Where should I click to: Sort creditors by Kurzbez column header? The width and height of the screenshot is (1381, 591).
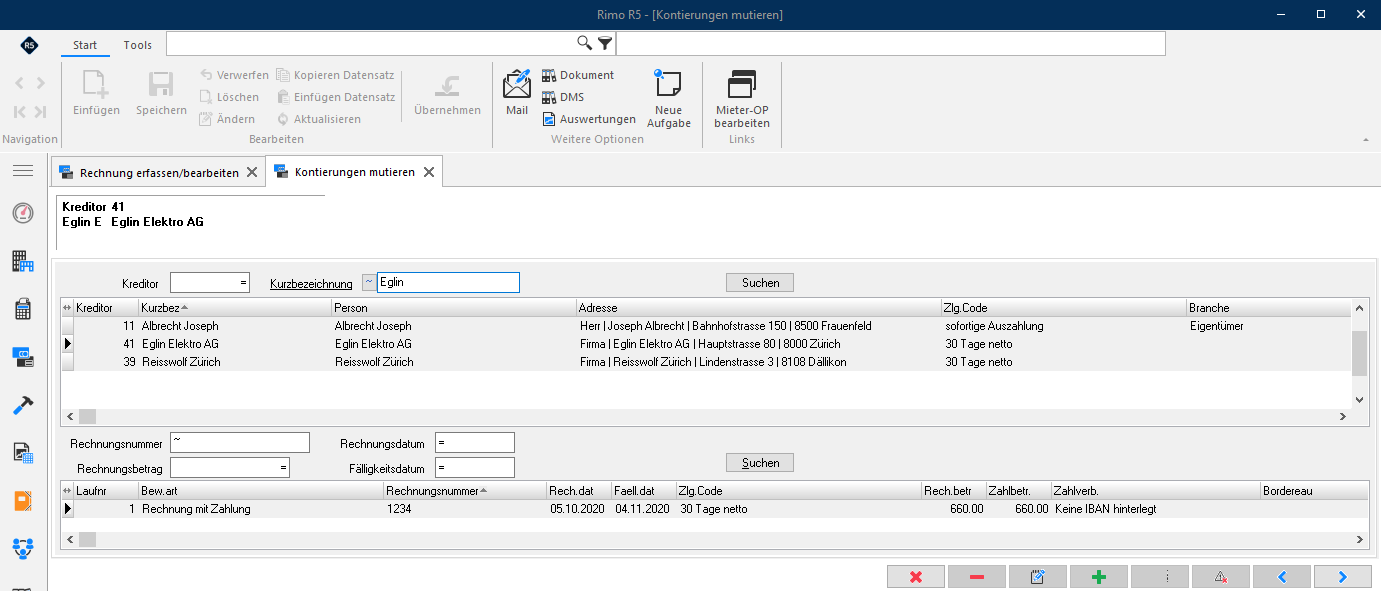pyautogui.click(x=234, y=308)
